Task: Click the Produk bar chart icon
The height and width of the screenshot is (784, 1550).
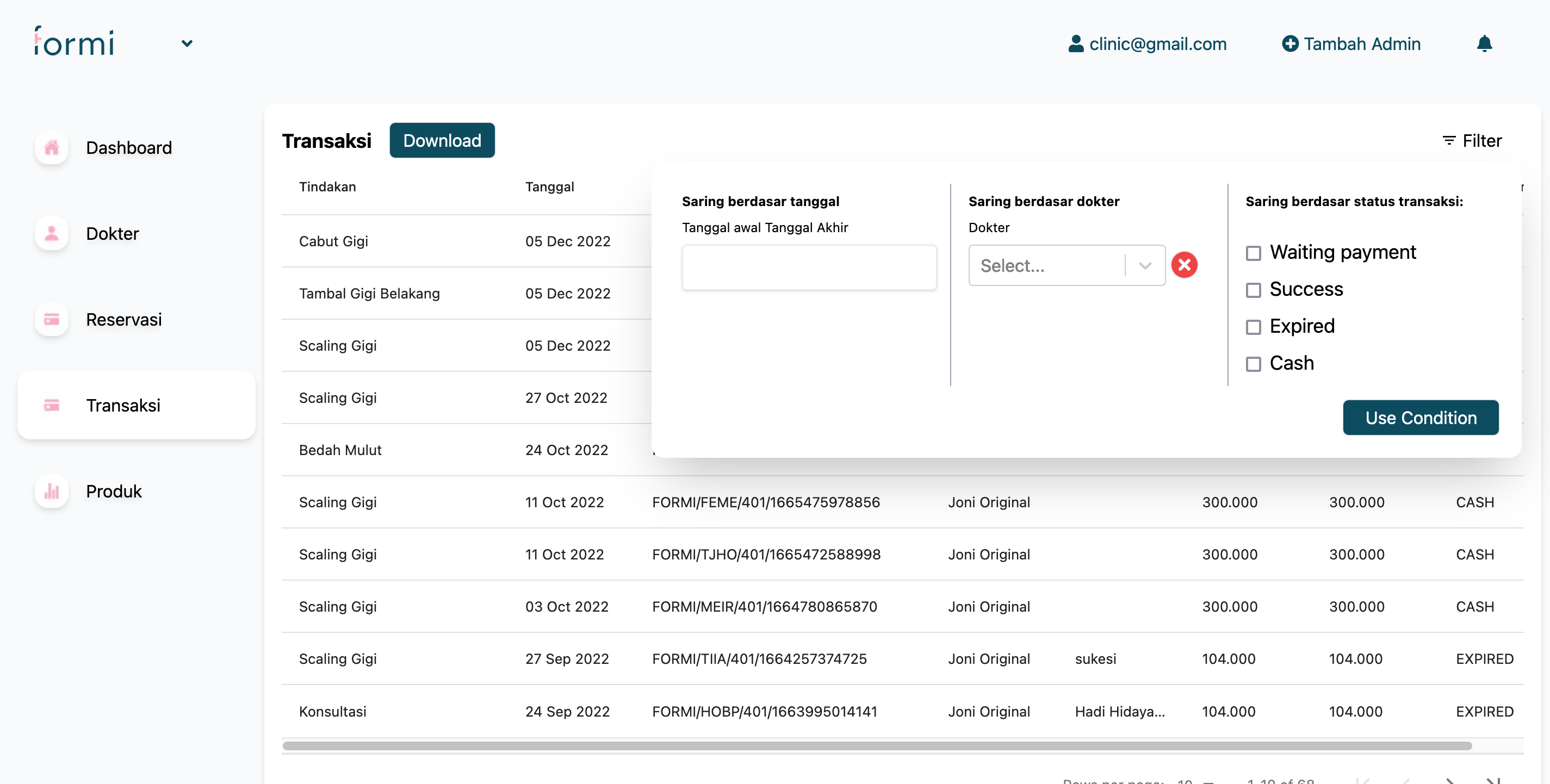Action: [x=52, y=491]
